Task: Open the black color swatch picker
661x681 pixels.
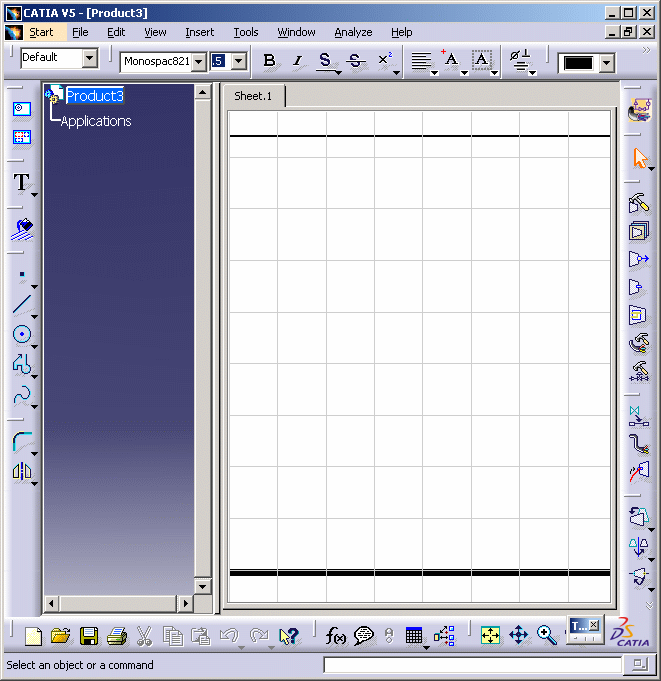Action: (606, 63)
